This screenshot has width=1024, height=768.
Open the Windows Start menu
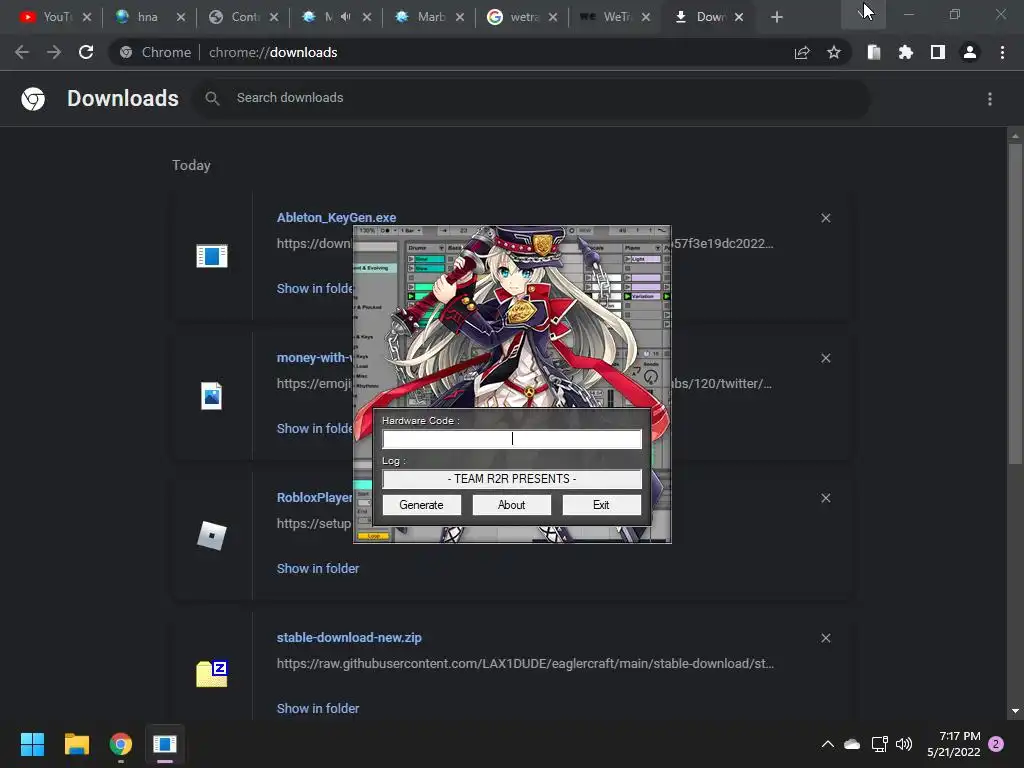(32, 744)
